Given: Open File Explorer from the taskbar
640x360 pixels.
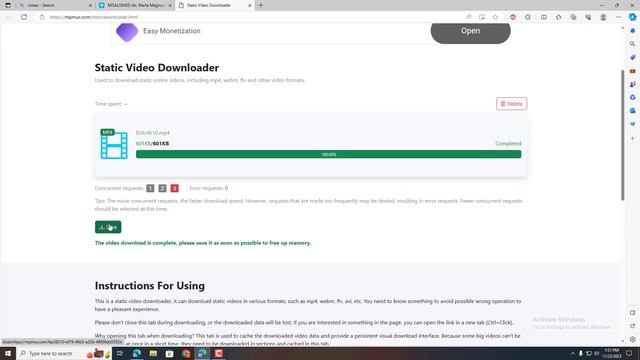Looking at the screenshot, I should 153,353.
